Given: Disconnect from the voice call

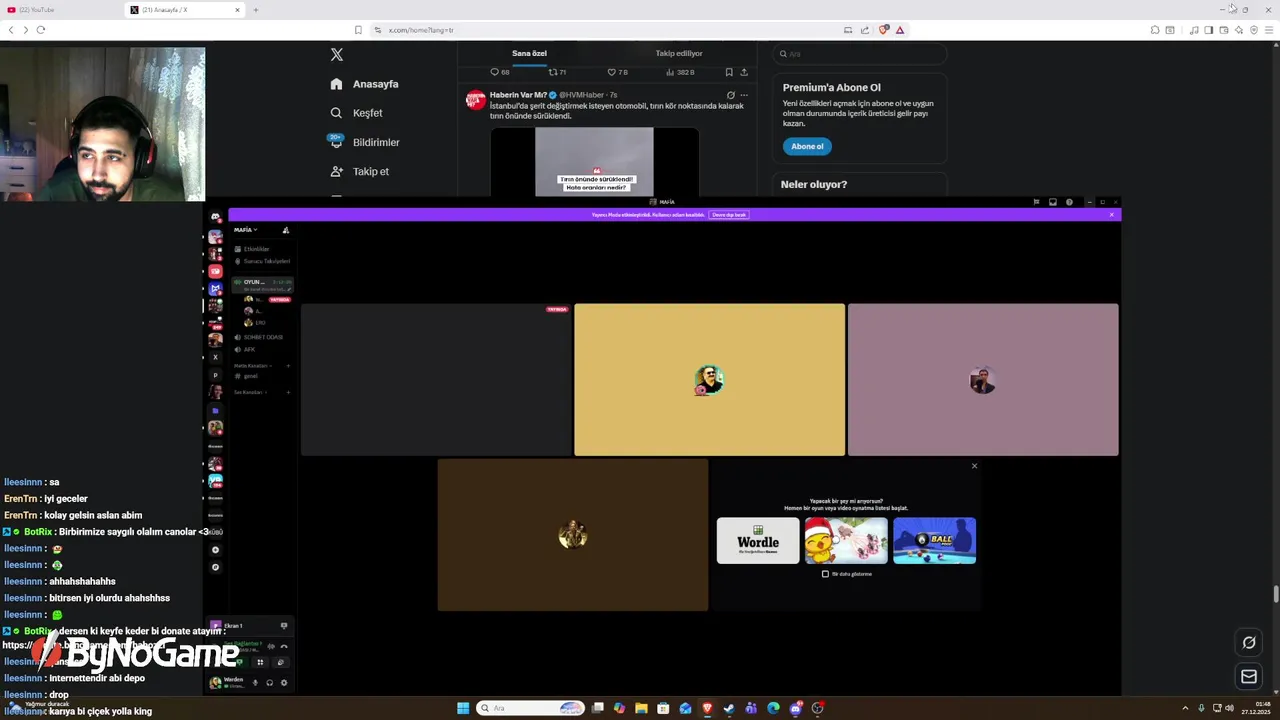Looking at the screenshot, I should (x=284, y=646).
